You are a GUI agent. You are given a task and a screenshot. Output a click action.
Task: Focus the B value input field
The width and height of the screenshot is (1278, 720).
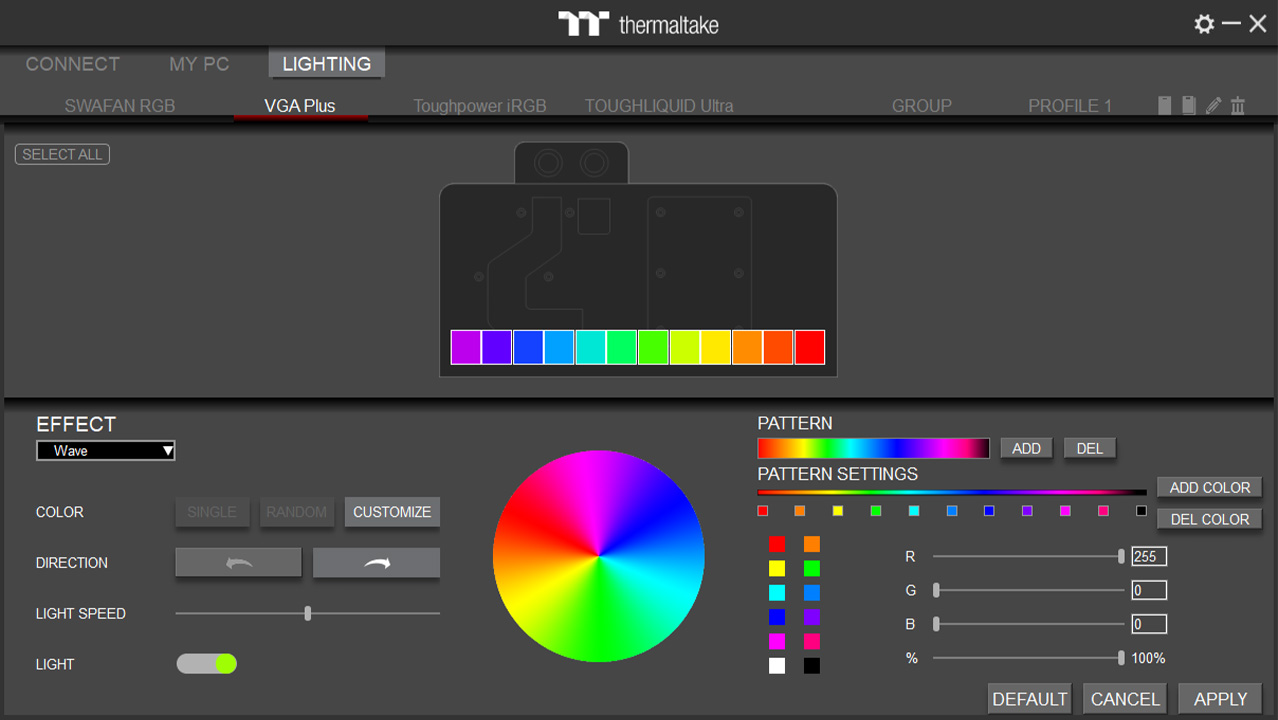tap(1149, 624)
